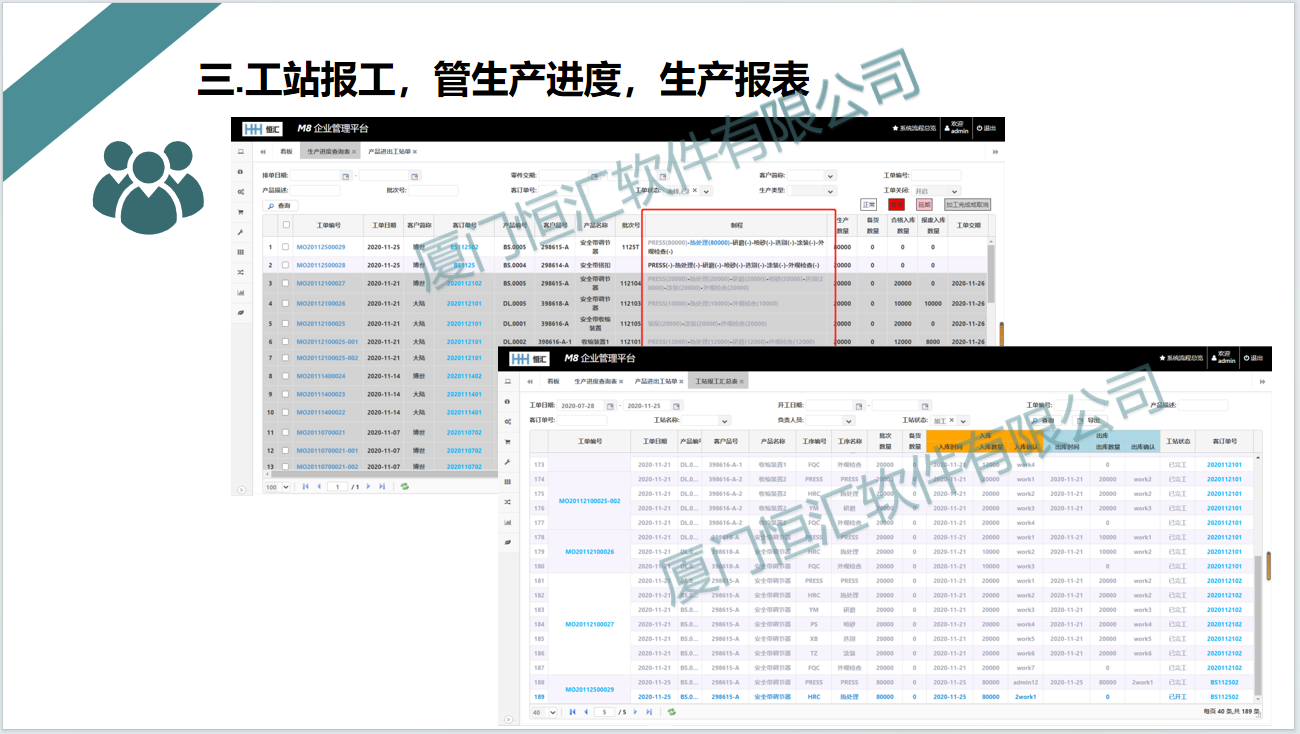
Task: Click the red status legend swatch
Action: (x=896, y=204)
